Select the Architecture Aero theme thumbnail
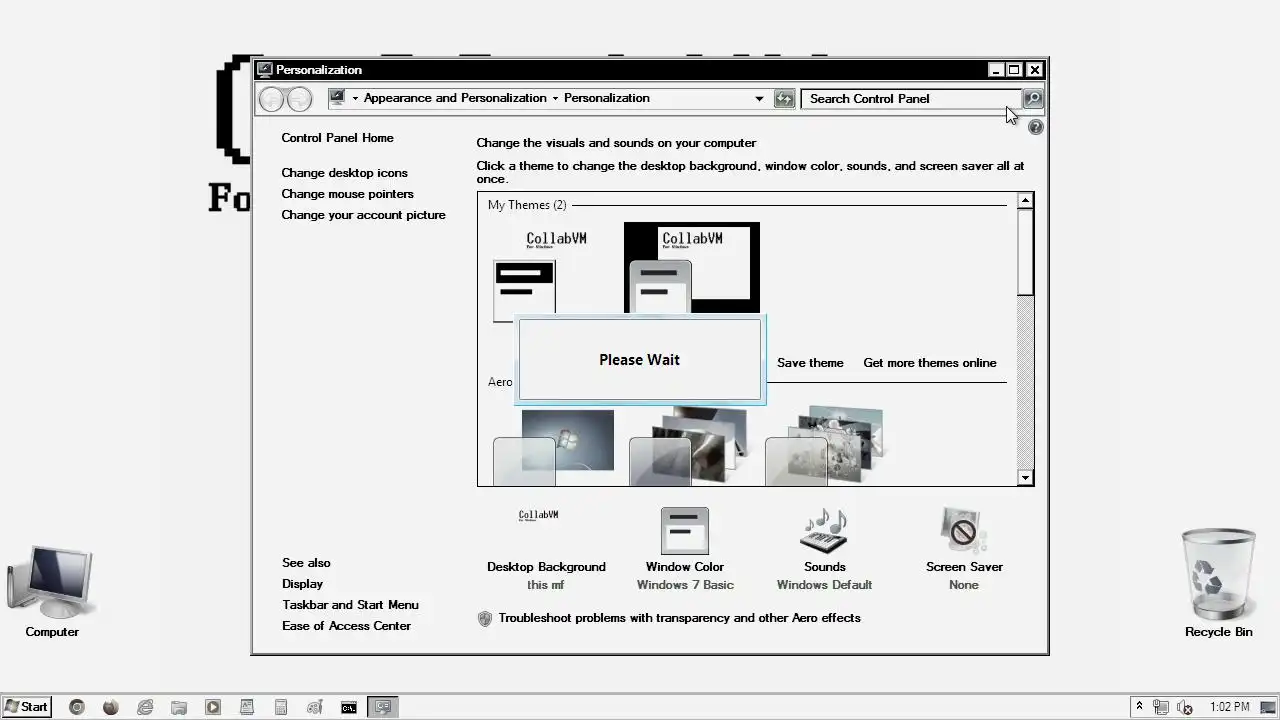 pyautogui.click(x=690, y=447)
